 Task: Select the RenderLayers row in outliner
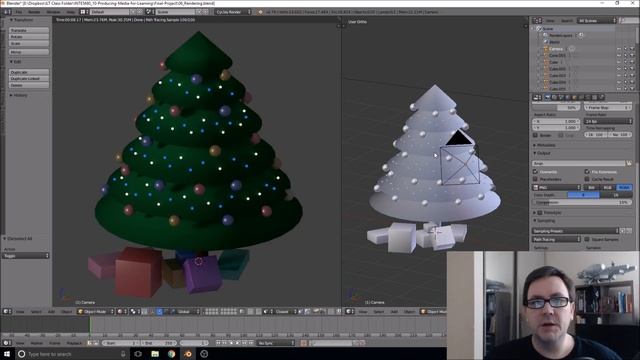(x=560, y=35)
